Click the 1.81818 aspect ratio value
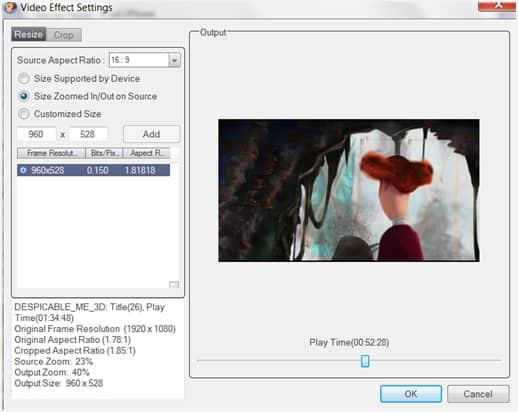Screen dimensions: 518x412 140,171
